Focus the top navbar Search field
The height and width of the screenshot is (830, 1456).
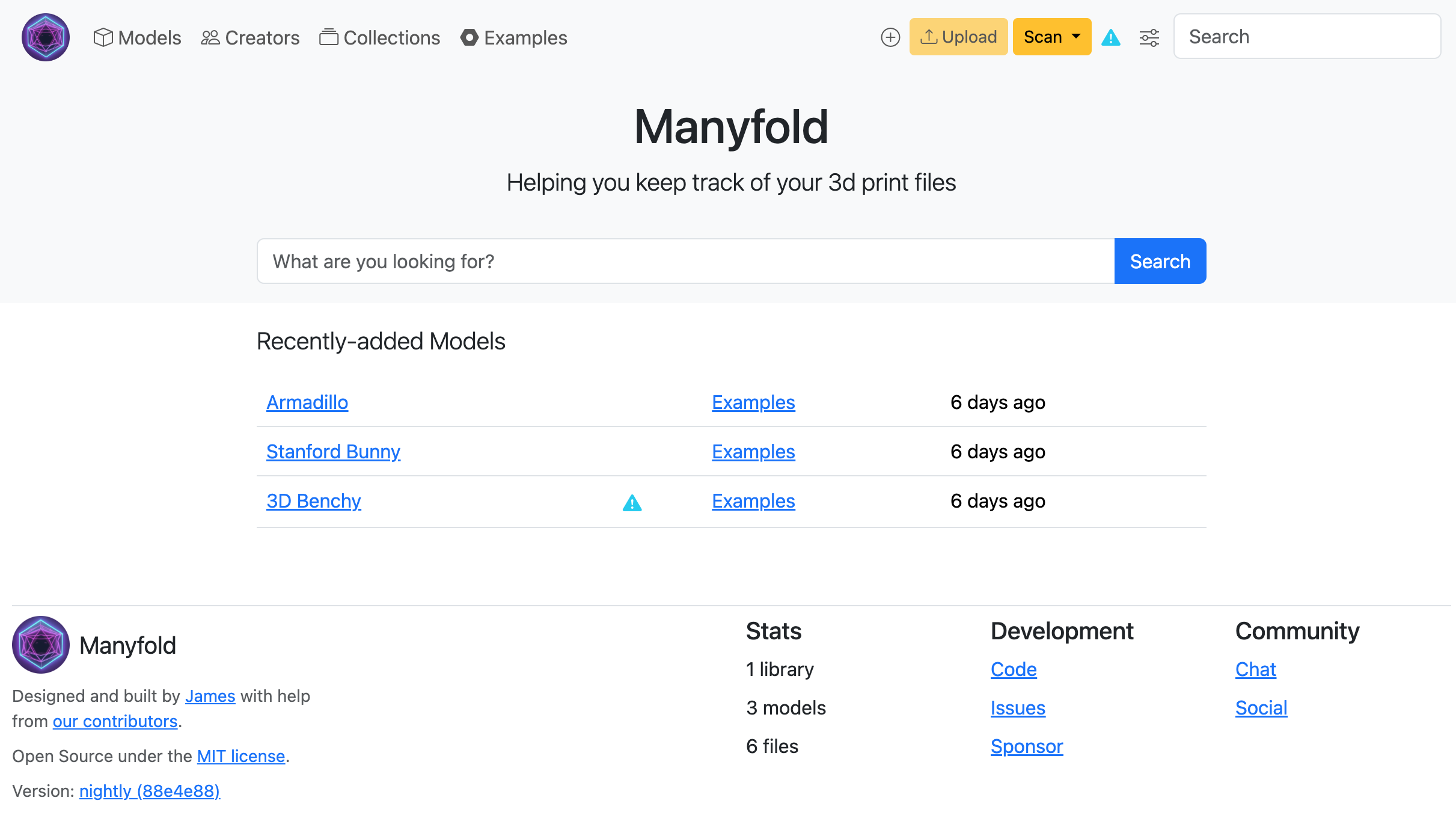tap(1307, 37)
